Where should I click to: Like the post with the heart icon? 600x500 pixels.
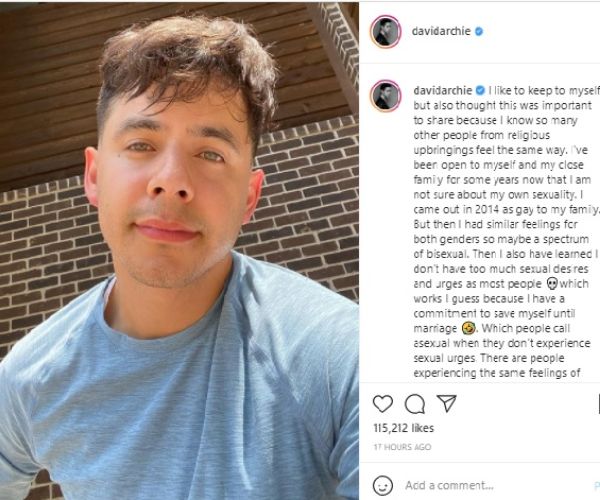(383, 404)
